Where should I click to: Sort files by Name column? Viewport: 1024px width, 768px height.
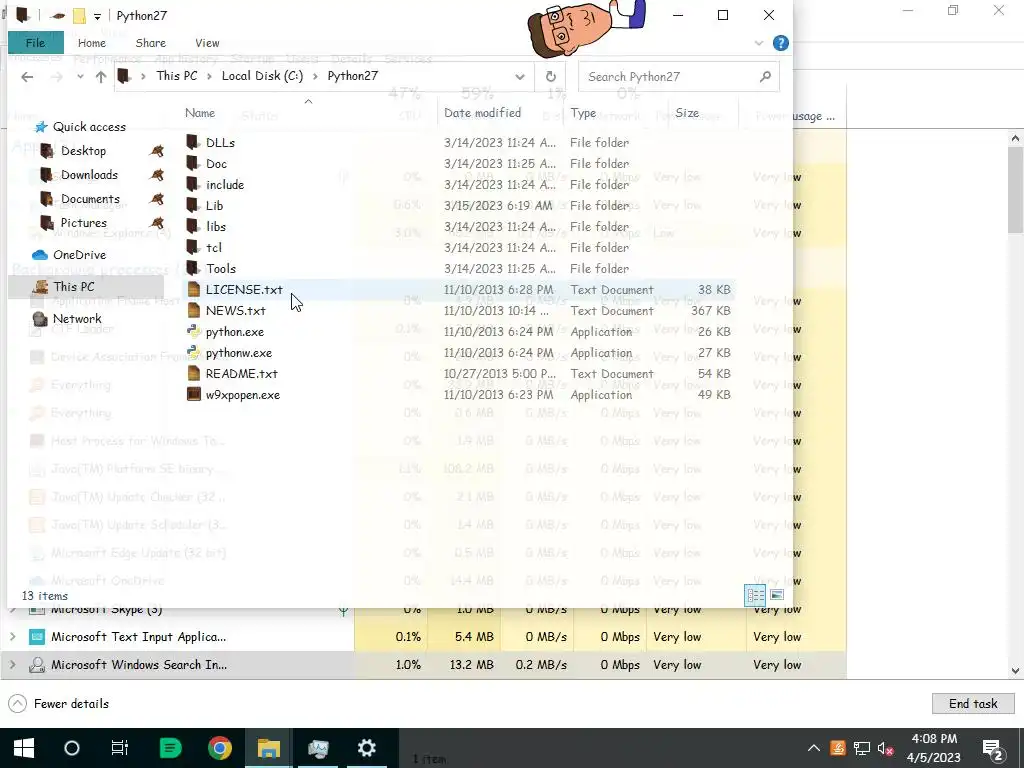click(200, 113)
